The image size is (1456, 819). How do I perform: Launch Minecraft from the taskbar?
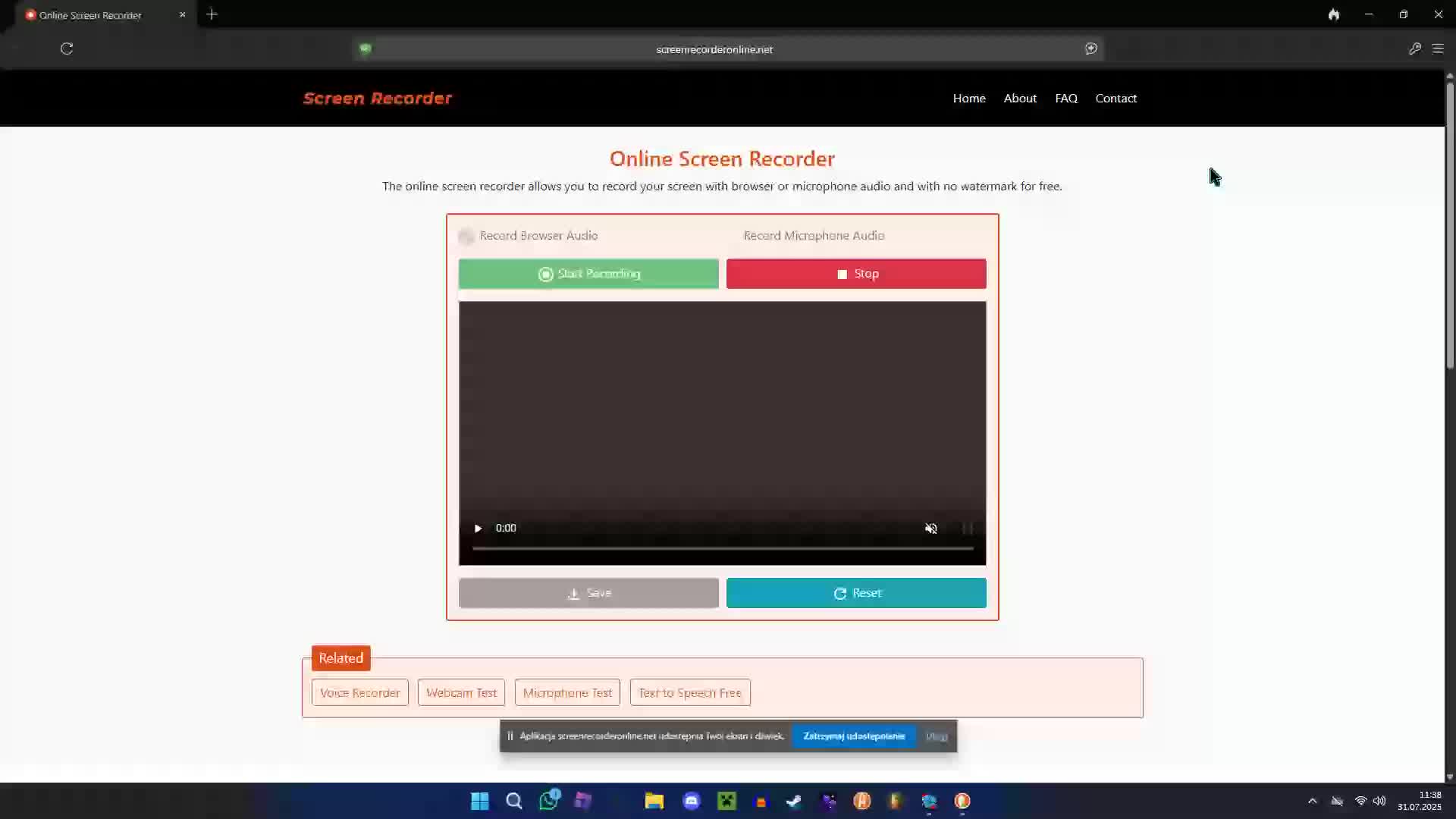(726, 801)
